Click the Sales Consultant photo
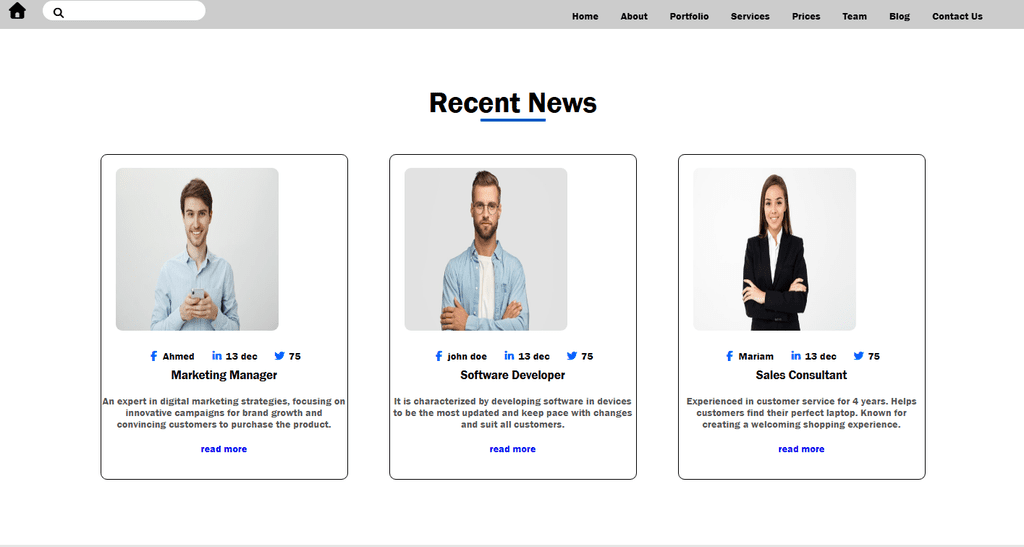1024x547 pixels. click(775, 249)
